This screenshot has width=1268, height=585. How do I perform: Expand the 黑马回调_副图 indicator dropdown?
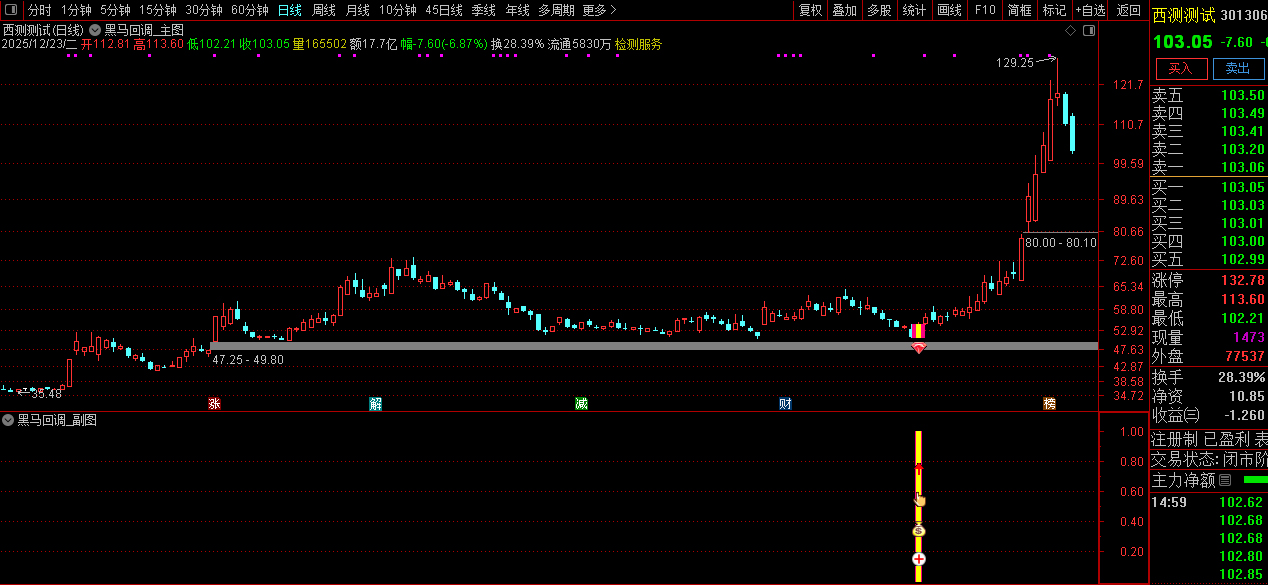[x=9, y=420]
